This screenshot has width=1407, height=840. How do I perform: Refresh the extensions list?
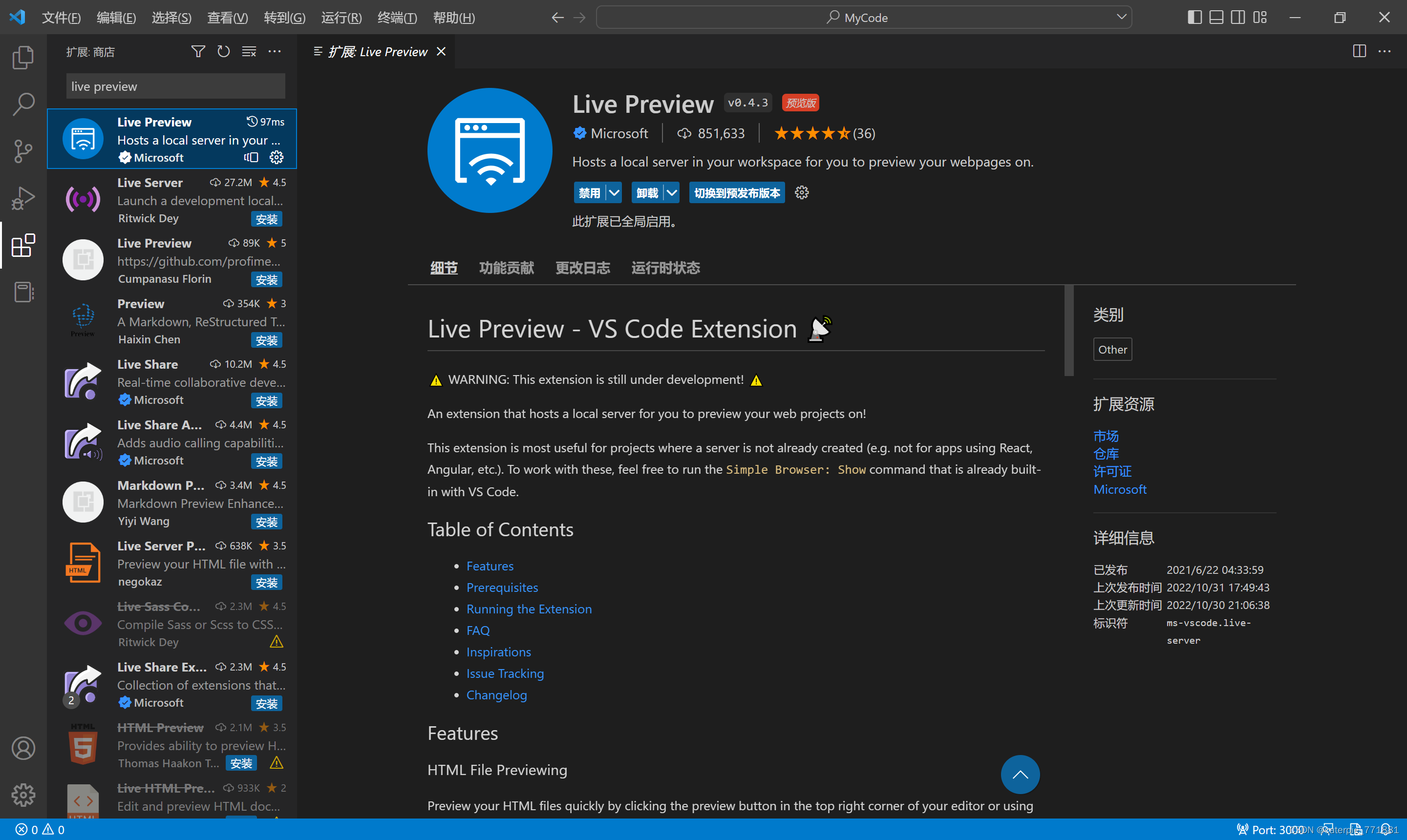[x=224, y=51]
